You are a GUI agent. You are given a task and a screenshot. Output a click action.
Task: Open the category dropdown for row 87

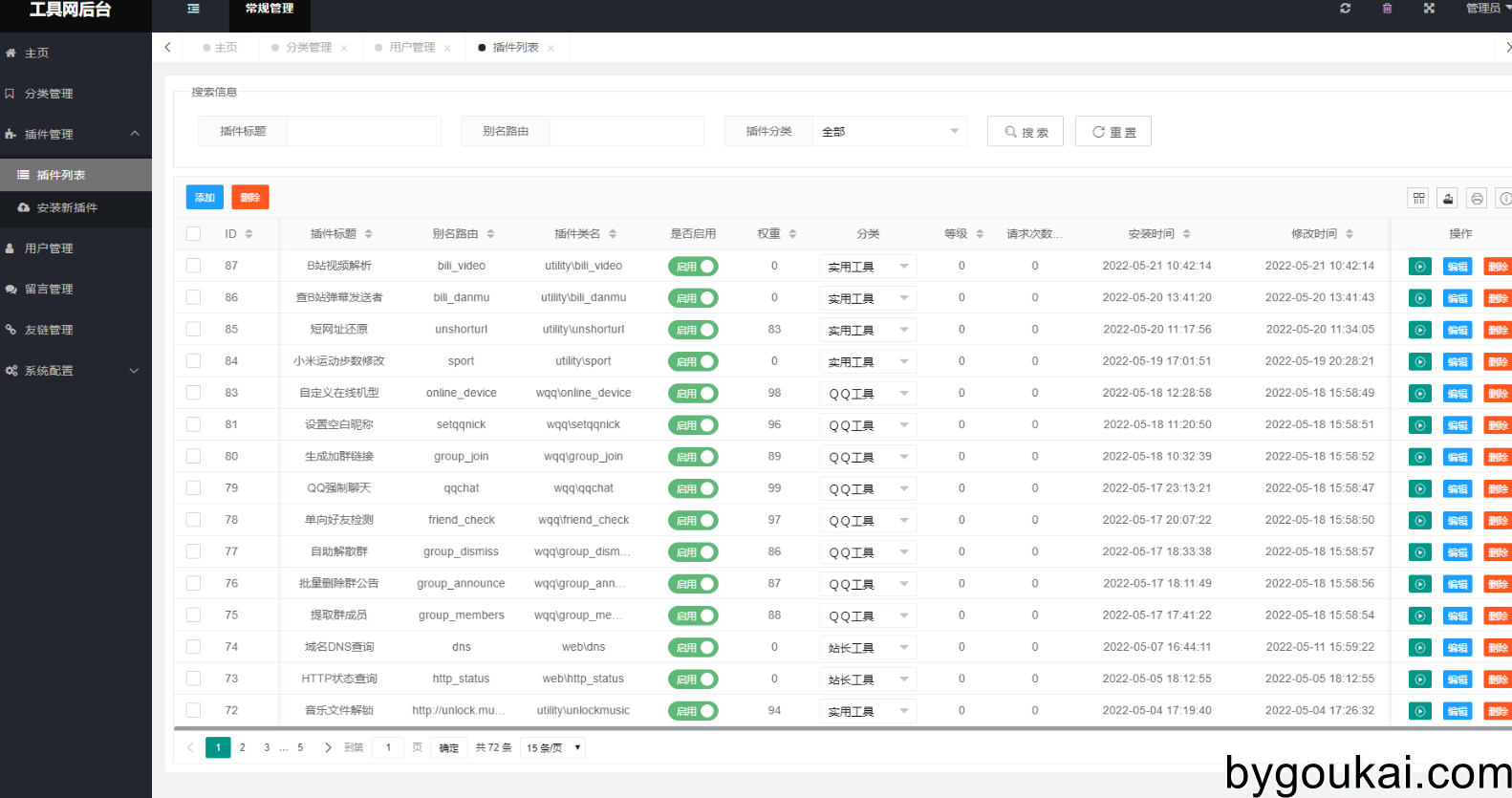pos(868,267)
